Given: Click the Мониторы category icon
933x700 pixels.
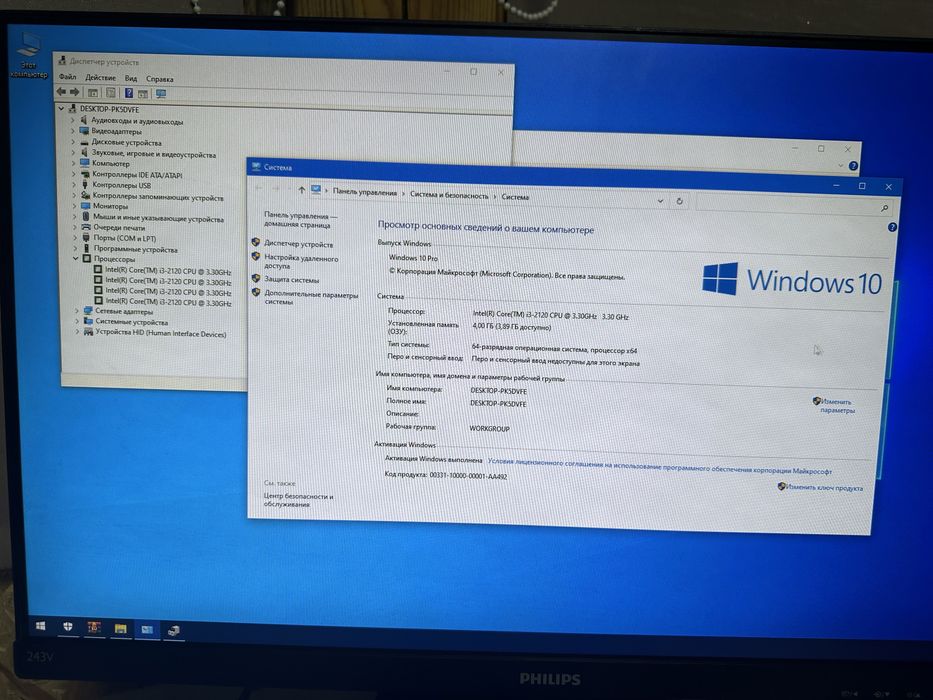Looking at the screenshot, I should point(85,206).
